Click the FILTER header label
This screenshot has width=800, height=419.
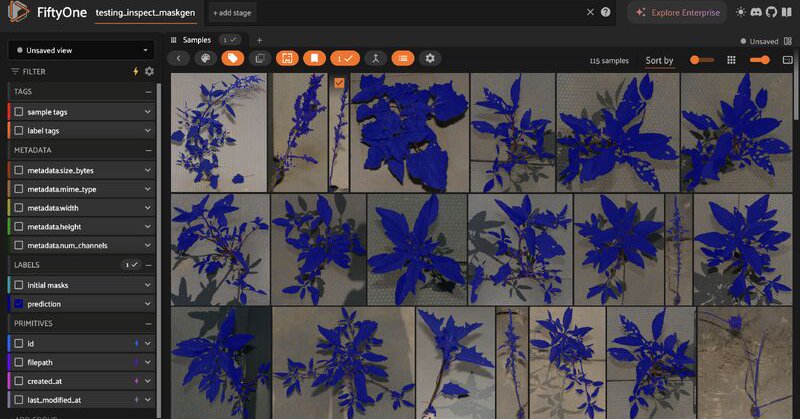(34, 71)
